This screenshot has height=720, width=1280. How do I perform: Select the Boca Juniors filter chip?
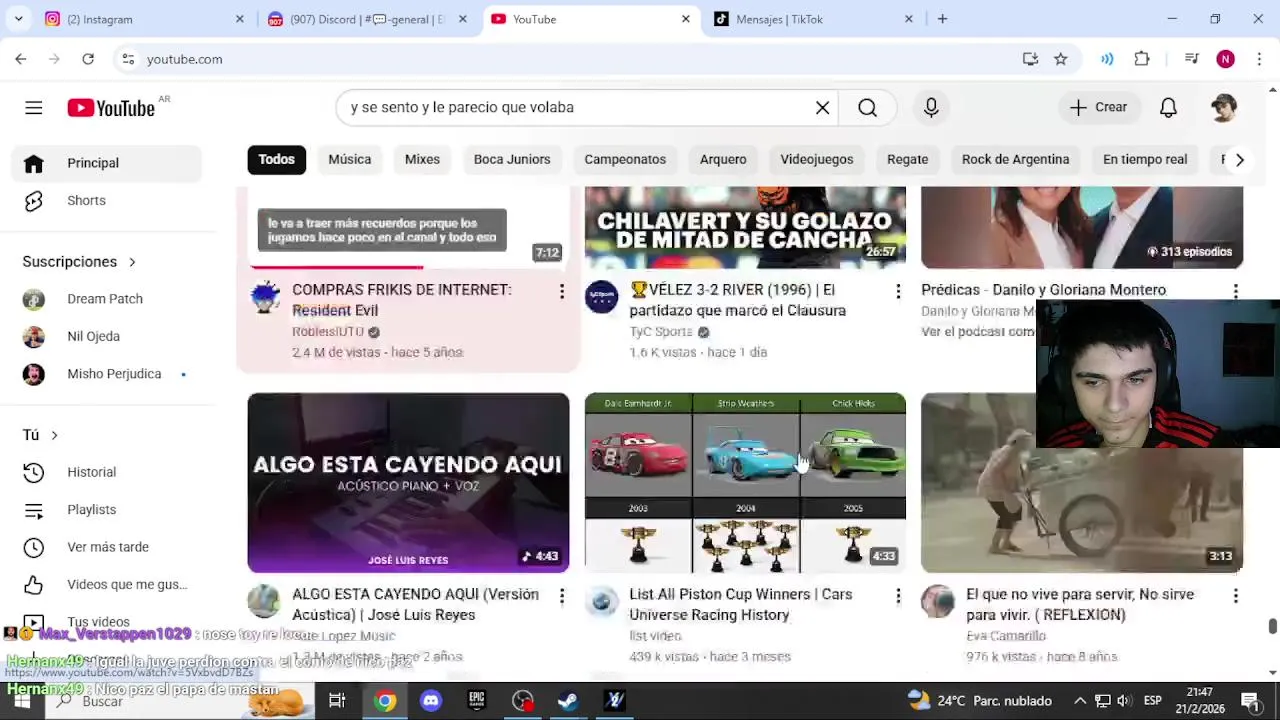(x=512, y=159)
